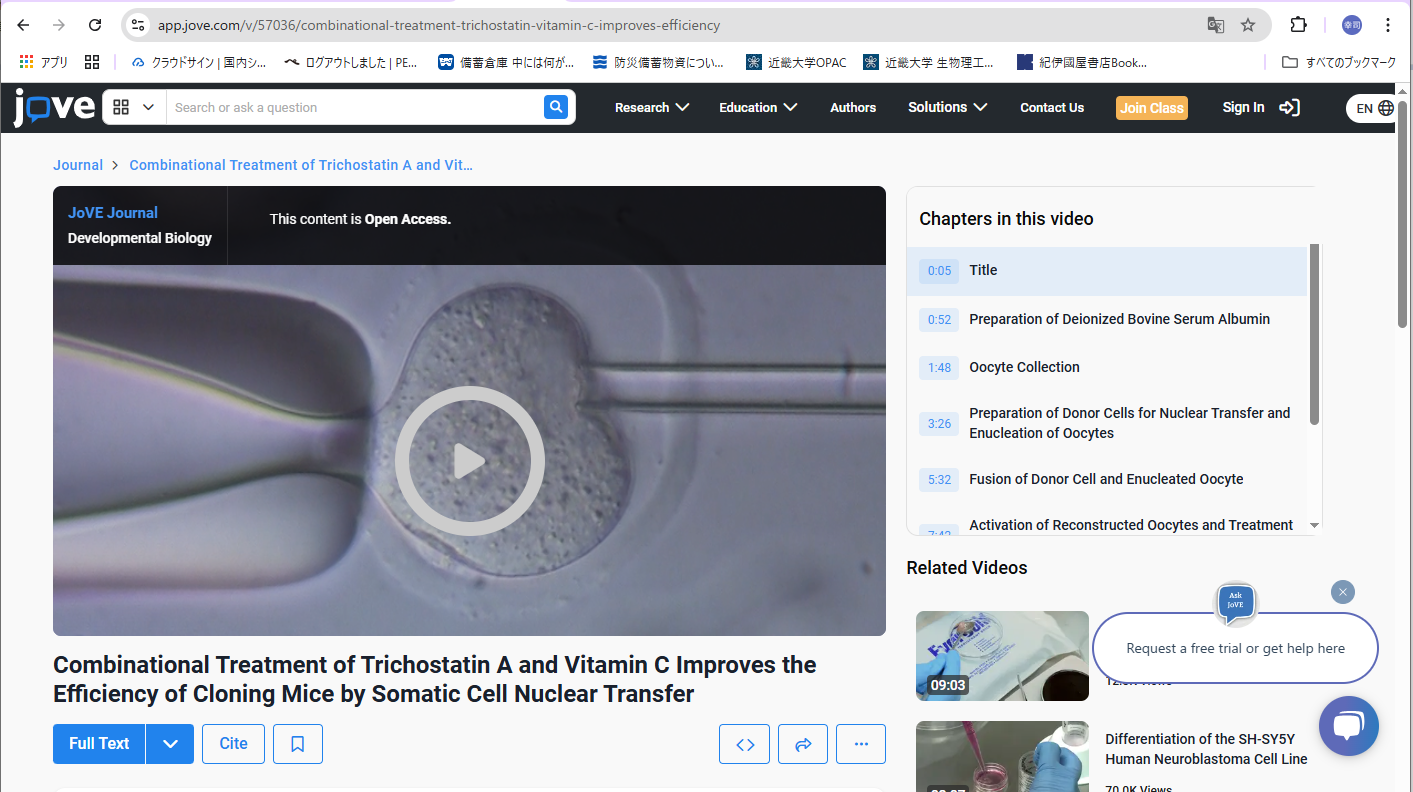
Task: Click Contact Us in navigation
Action: coord(1052,107)
